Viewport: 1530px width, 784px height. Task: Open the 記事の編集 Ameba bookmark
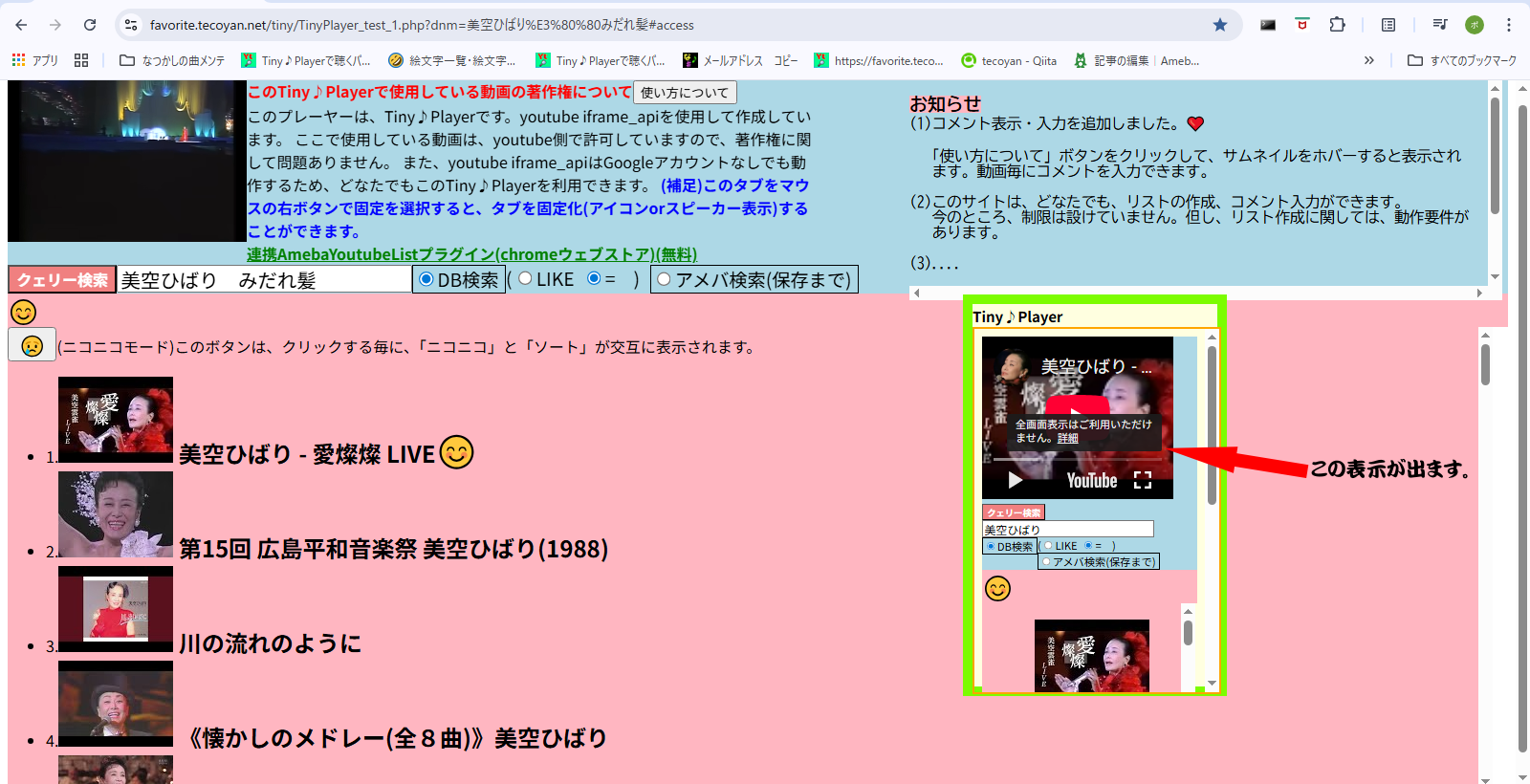point(1136,60)
